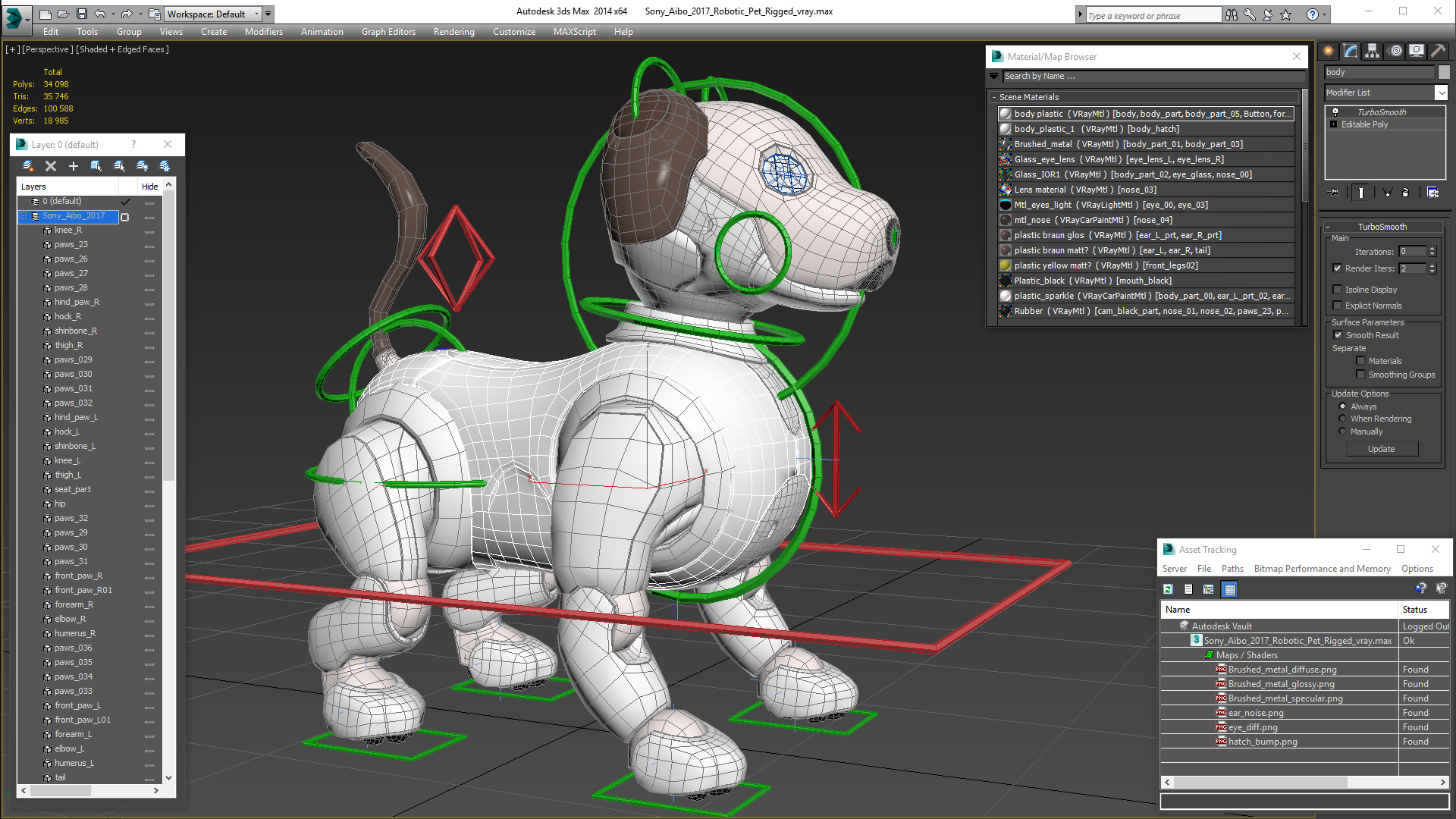
Task: Switch to the Create command panel tab
Action: pyautogui.click(x=1329, y=51)
